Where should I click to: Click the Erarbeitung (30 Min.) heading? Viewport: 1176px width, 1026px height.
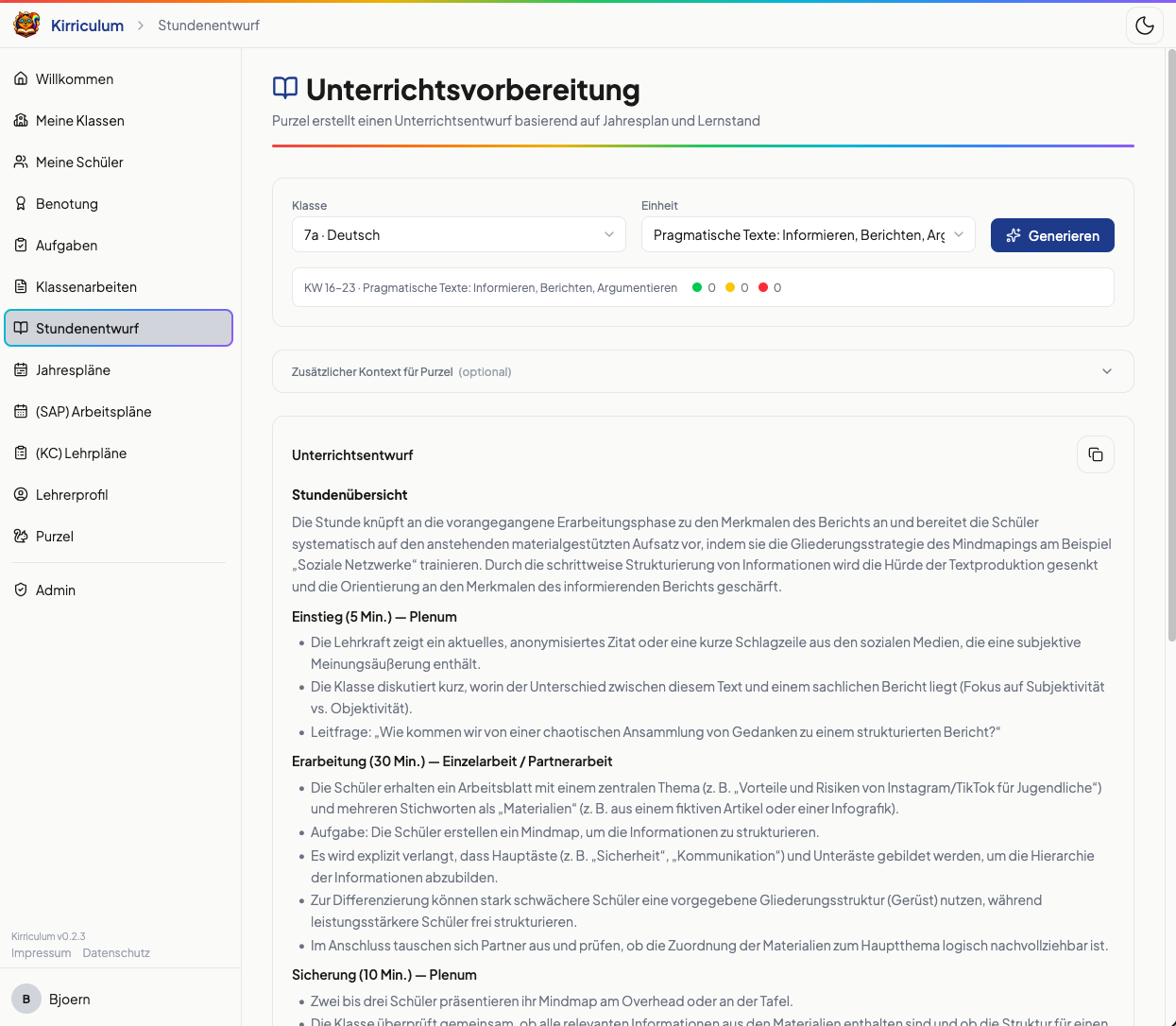click(x=452, y=761)
